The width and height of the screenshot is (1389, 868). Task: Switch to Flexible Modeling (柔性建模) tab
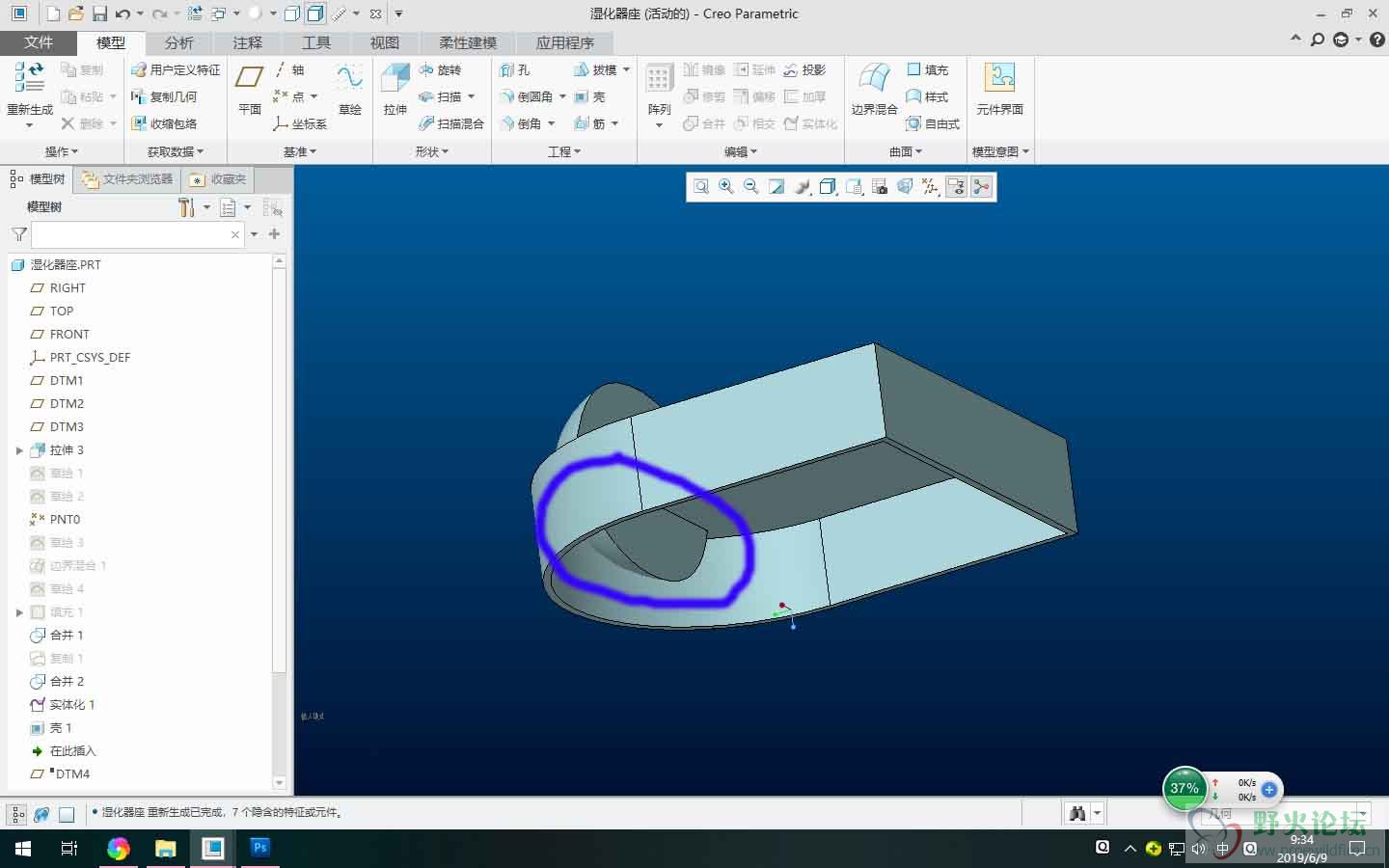468,42
